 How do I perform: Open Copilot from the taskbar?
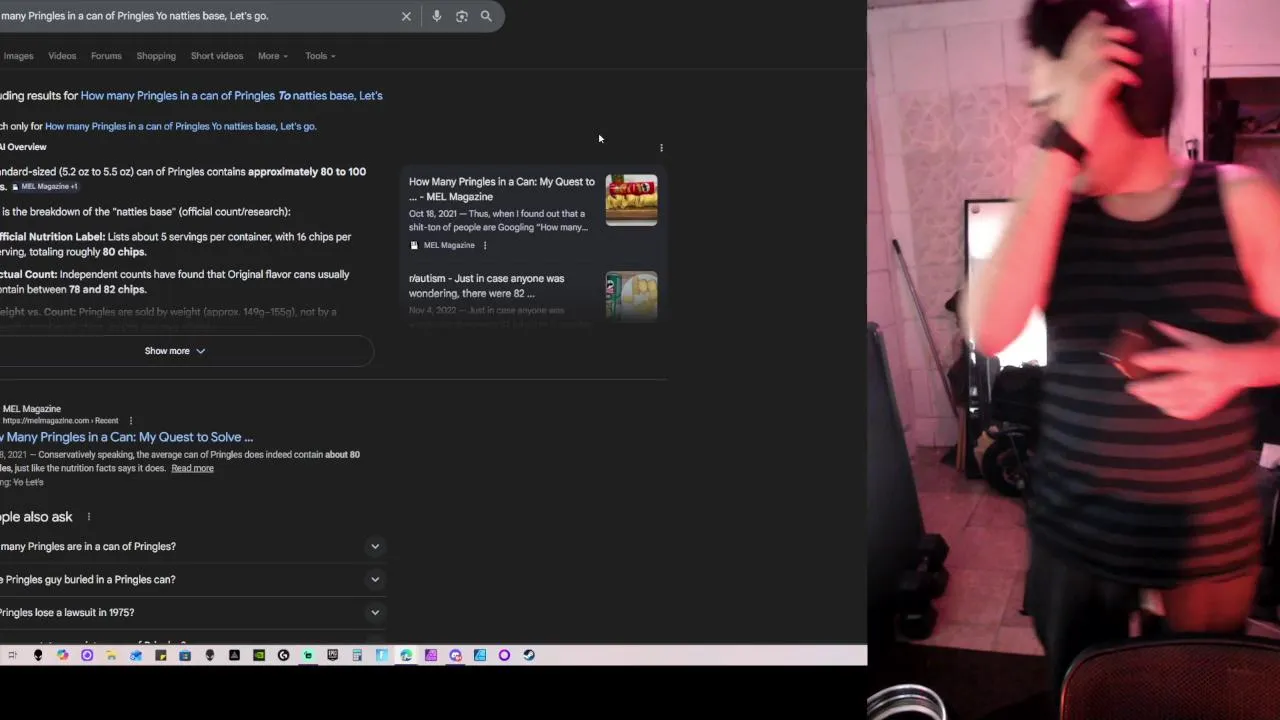pos(62,655)
